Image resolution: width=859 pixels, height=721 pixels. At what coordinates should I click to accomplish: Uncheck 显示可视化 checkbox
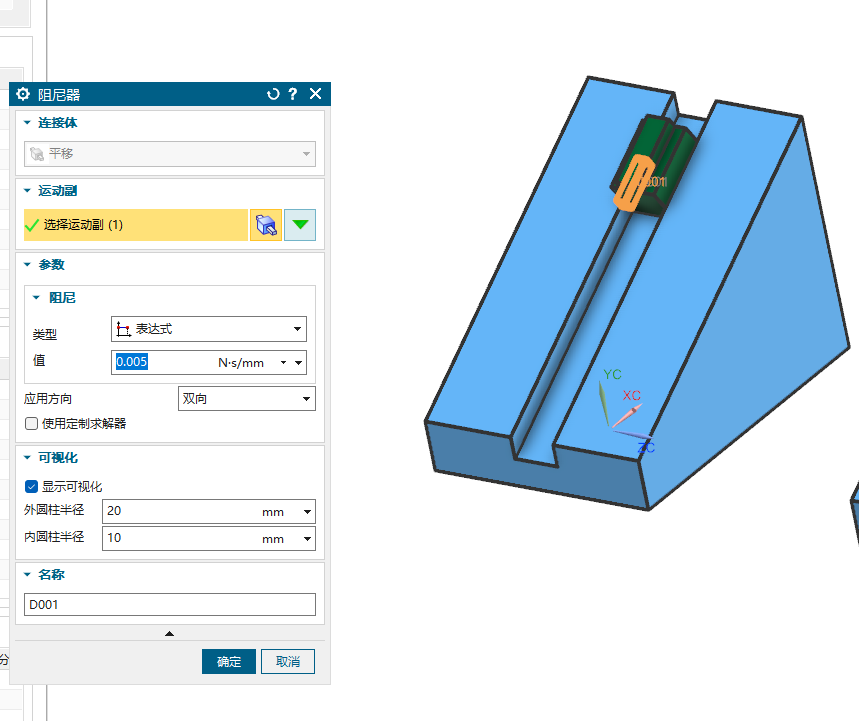pos(32,487)
